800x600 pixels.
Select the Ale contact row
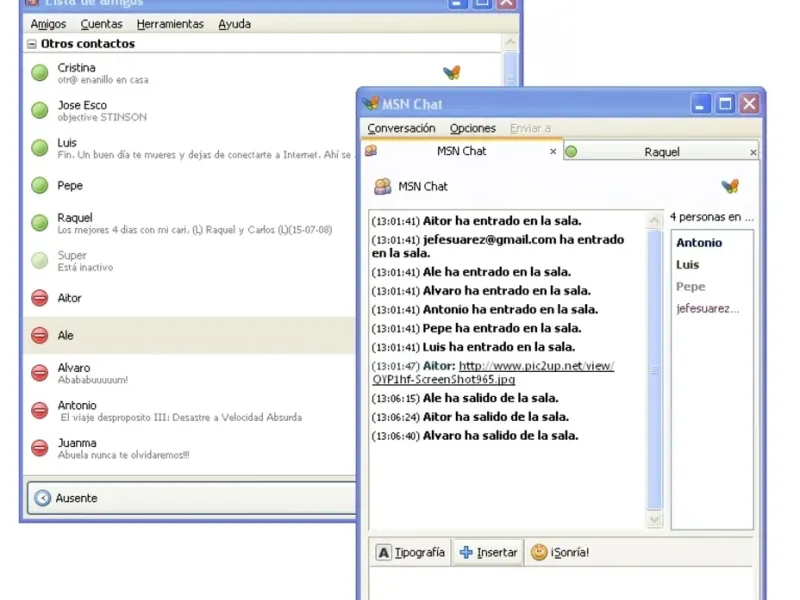[189, 336]
